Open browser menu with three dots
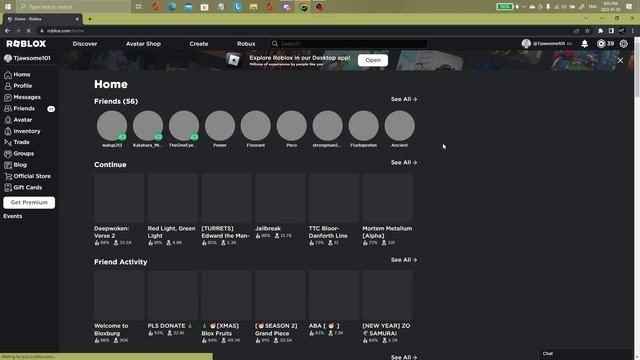 (633, 31)
